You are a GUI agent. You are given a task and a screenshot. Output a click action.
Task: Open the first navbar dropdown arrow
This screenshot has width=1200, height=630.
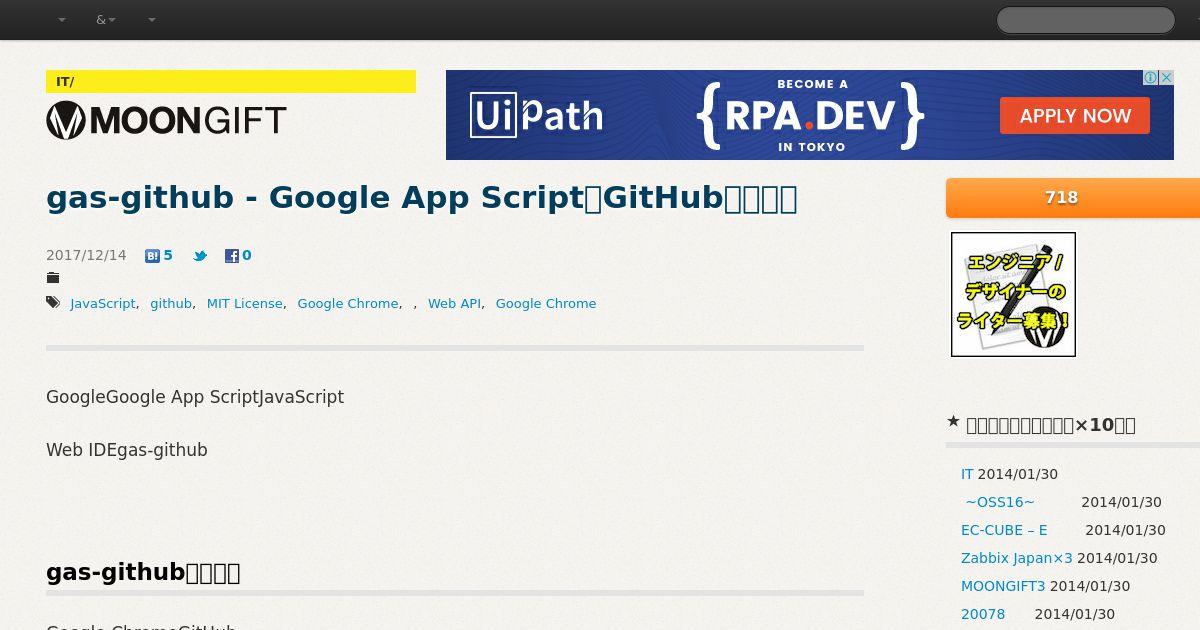tap(62, 20)
